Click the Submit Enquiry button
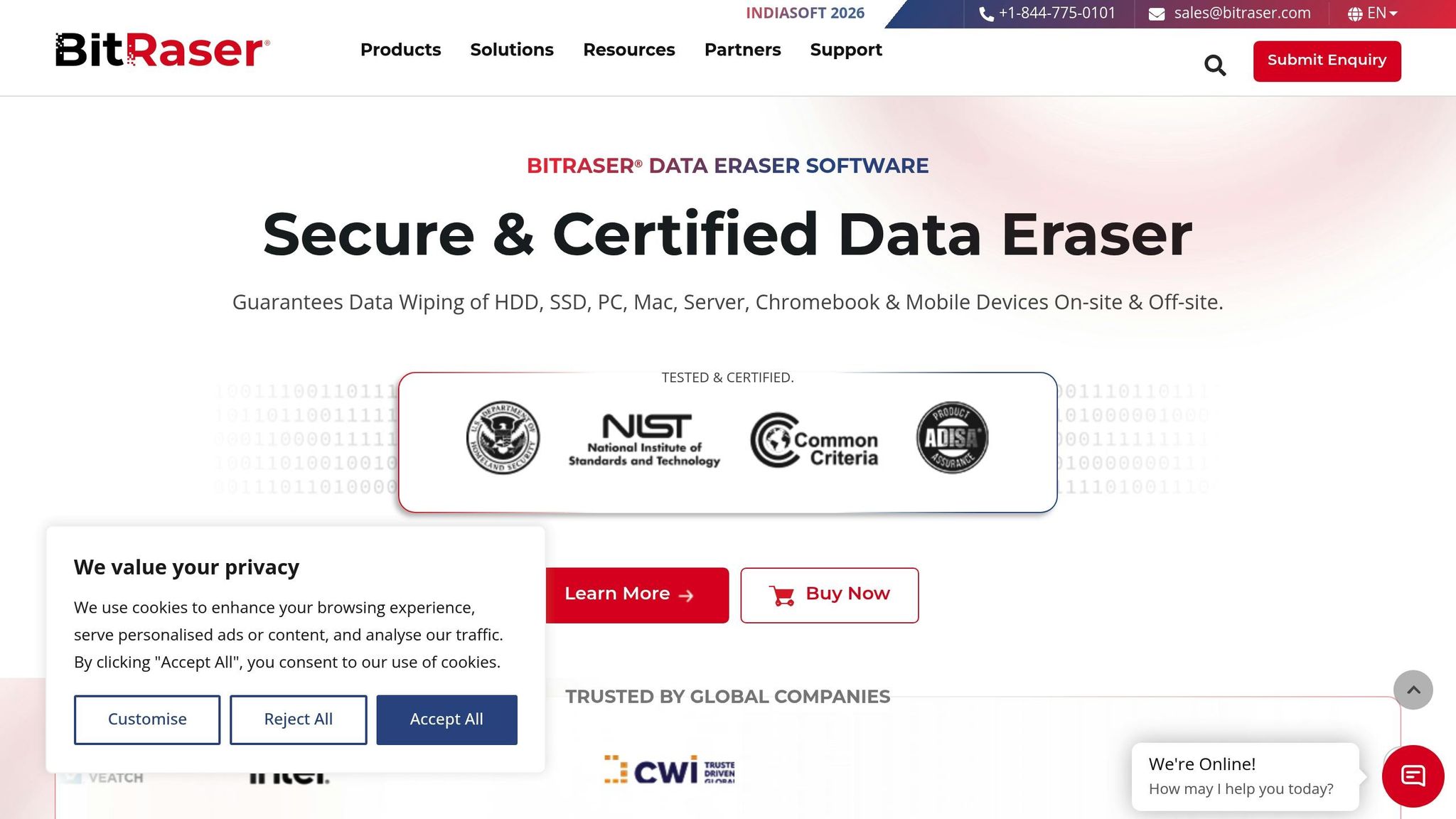1456x819 pixels. (1327, 61)
